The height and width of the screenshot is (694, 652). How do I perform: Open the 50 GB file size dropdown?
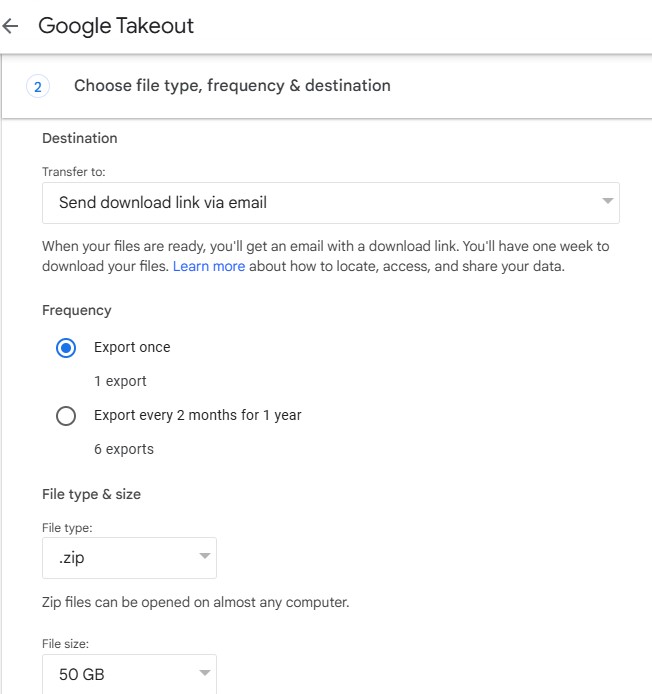point(129,674)
